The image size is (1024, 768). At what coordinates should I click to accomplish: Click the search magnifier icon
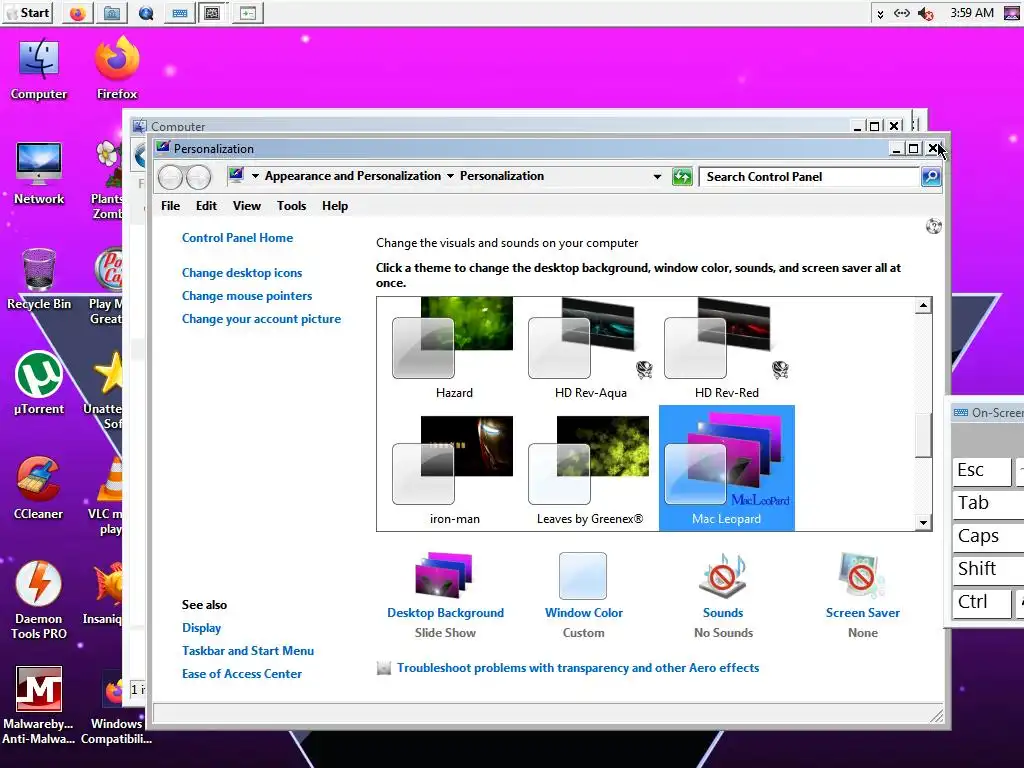click(x=931, y=176)
